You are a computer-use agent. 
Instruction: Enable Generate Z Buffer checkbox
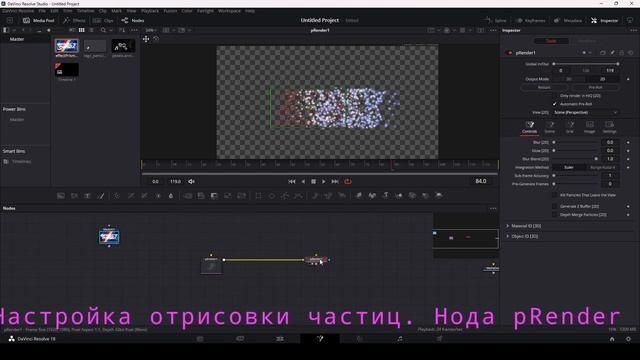[554, 206]
